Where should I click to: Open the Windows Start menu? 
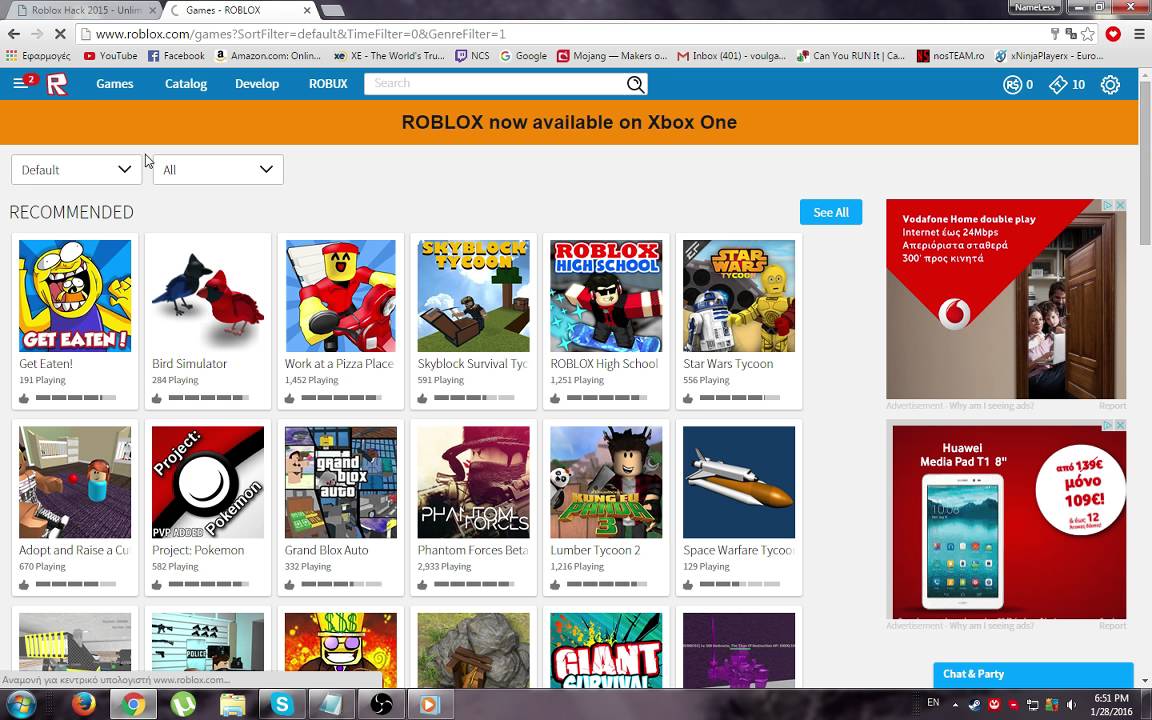coord(20,705)
